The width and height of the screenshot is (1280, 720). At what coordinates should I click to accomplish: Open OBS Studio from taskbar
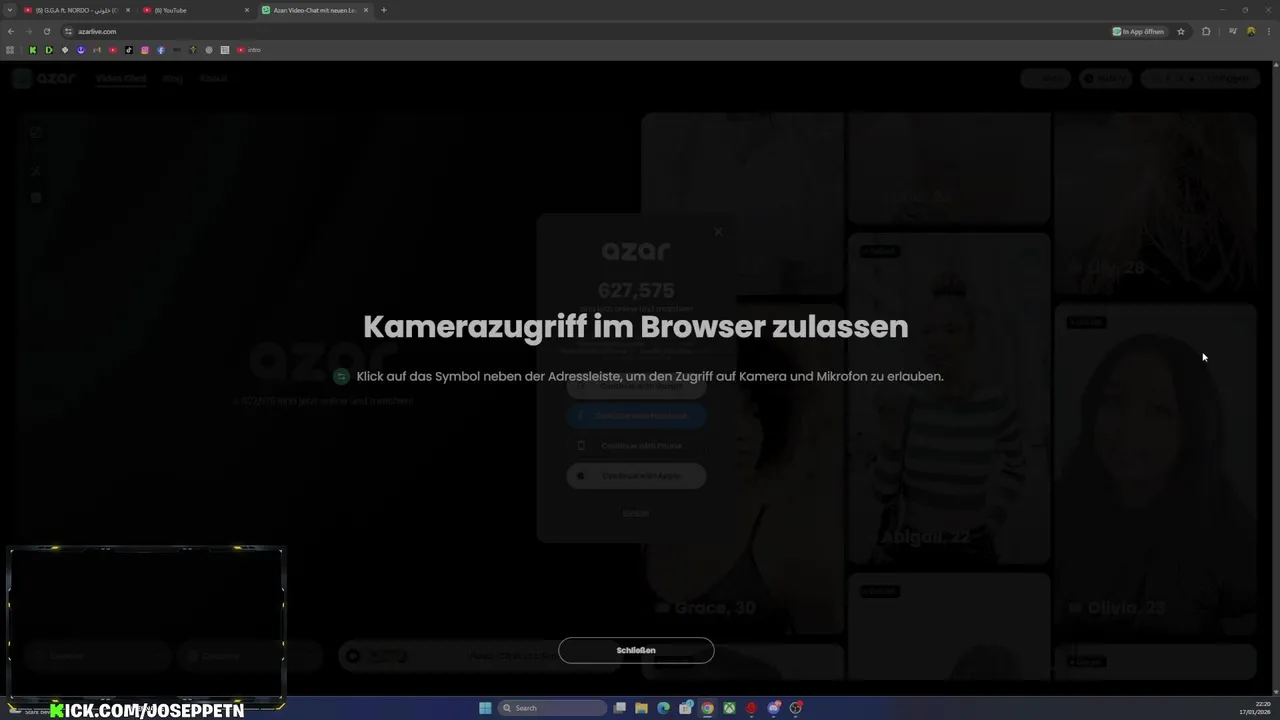coord(796,708)
